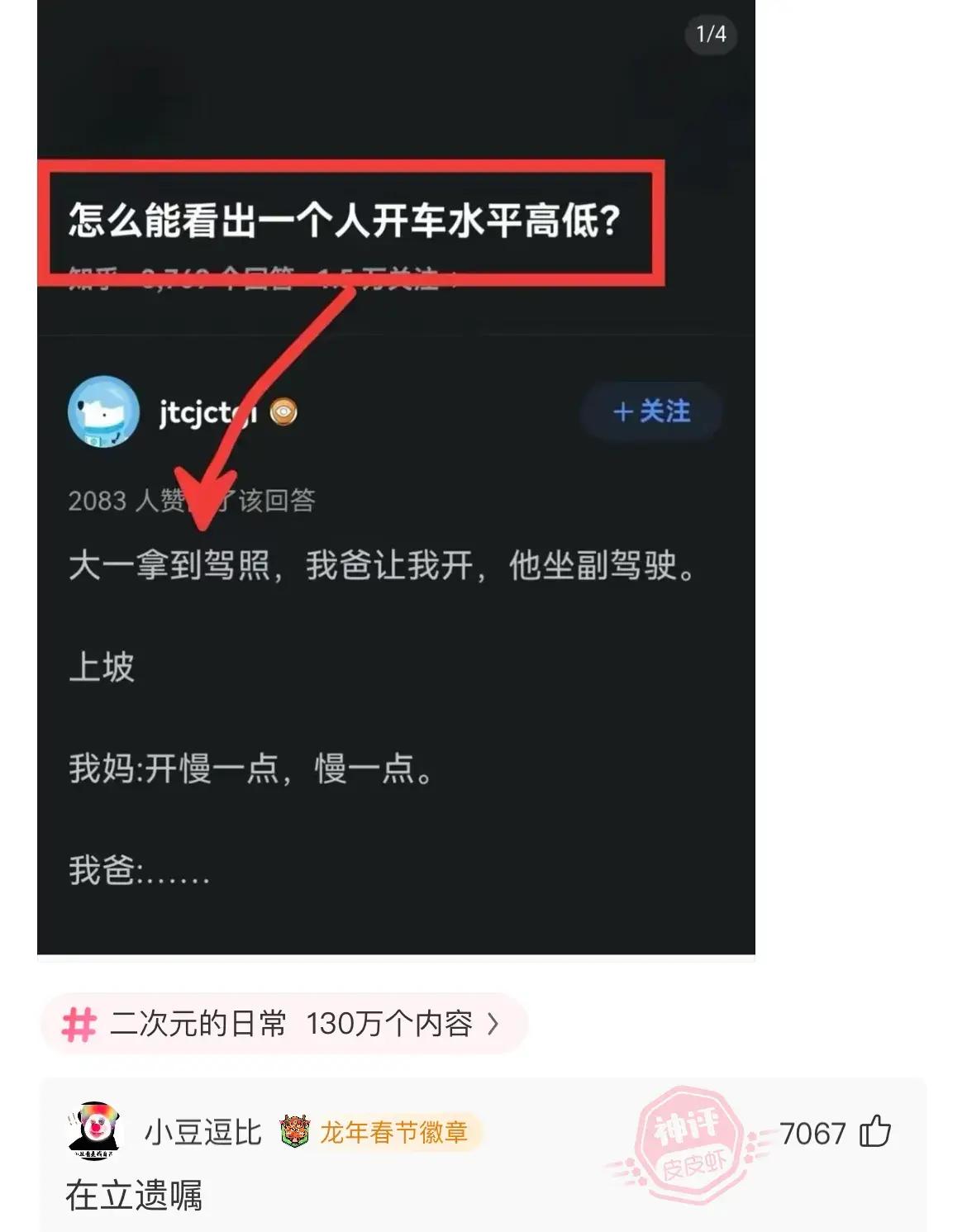
Task: Open the screenshot image of the answer
Action: [x=396, y=477]
